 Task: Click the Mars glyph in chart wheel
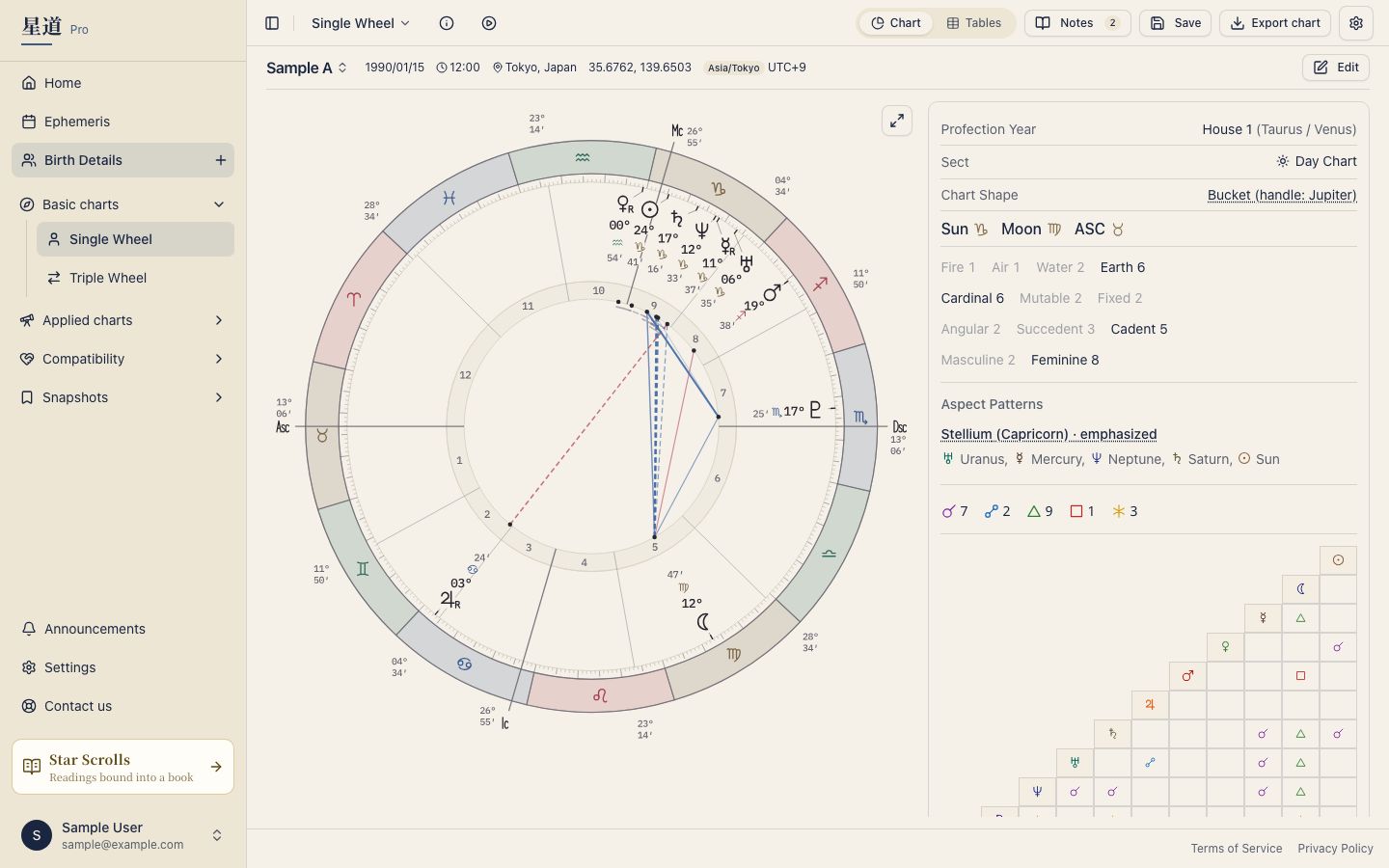click(773, 292)
